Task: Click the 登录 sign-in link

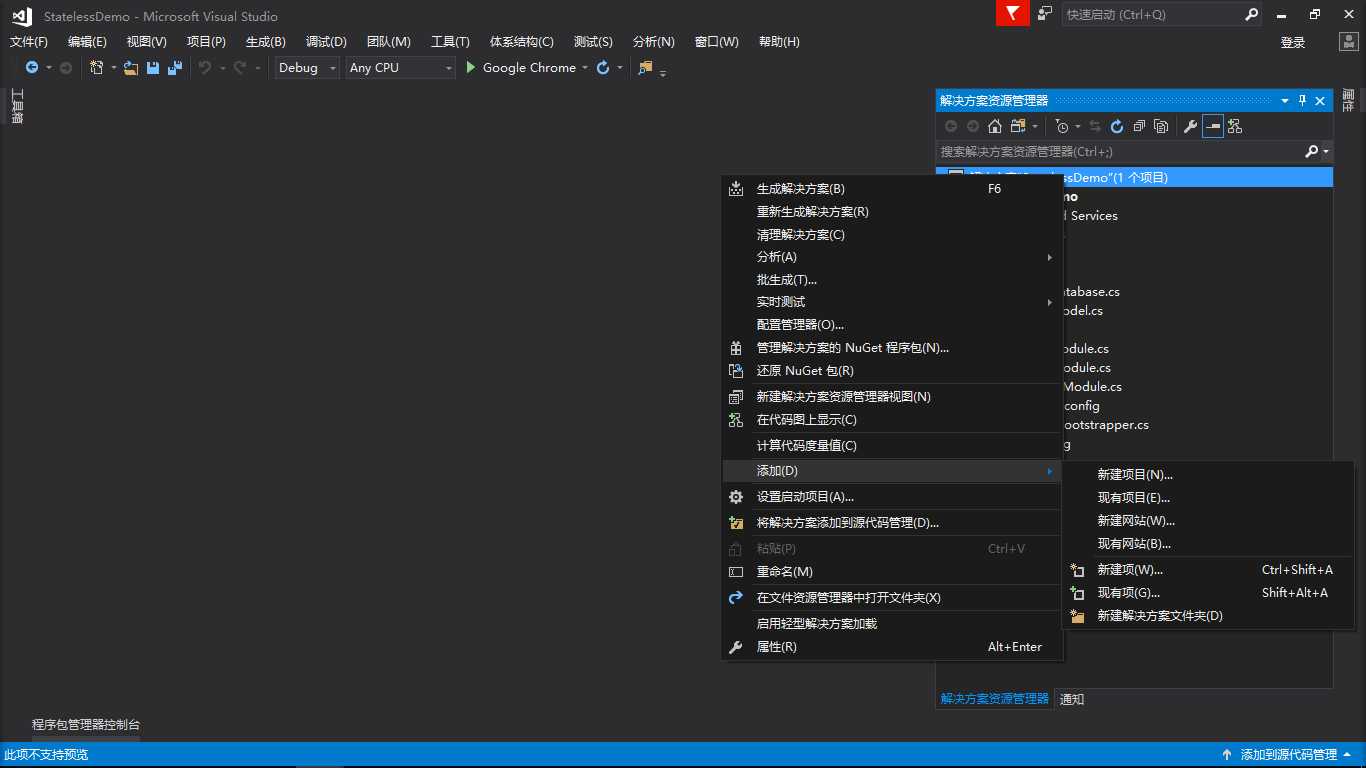Action: tap(1293, 43)
